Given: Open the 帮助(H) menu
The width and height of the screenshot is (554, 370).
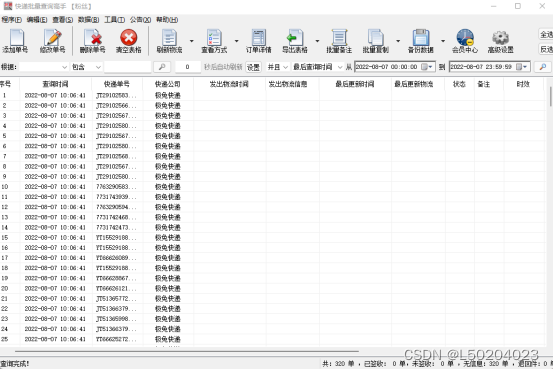Looking at the screenshot, I should (x=167, y=20).
